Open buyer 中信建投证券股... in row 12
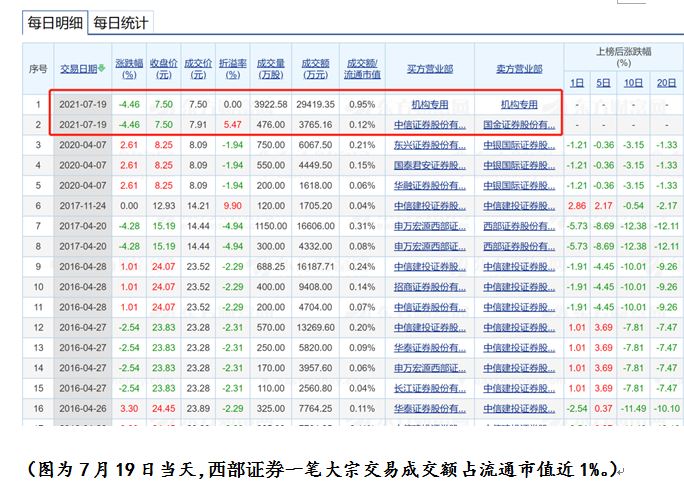 [430, 328]
